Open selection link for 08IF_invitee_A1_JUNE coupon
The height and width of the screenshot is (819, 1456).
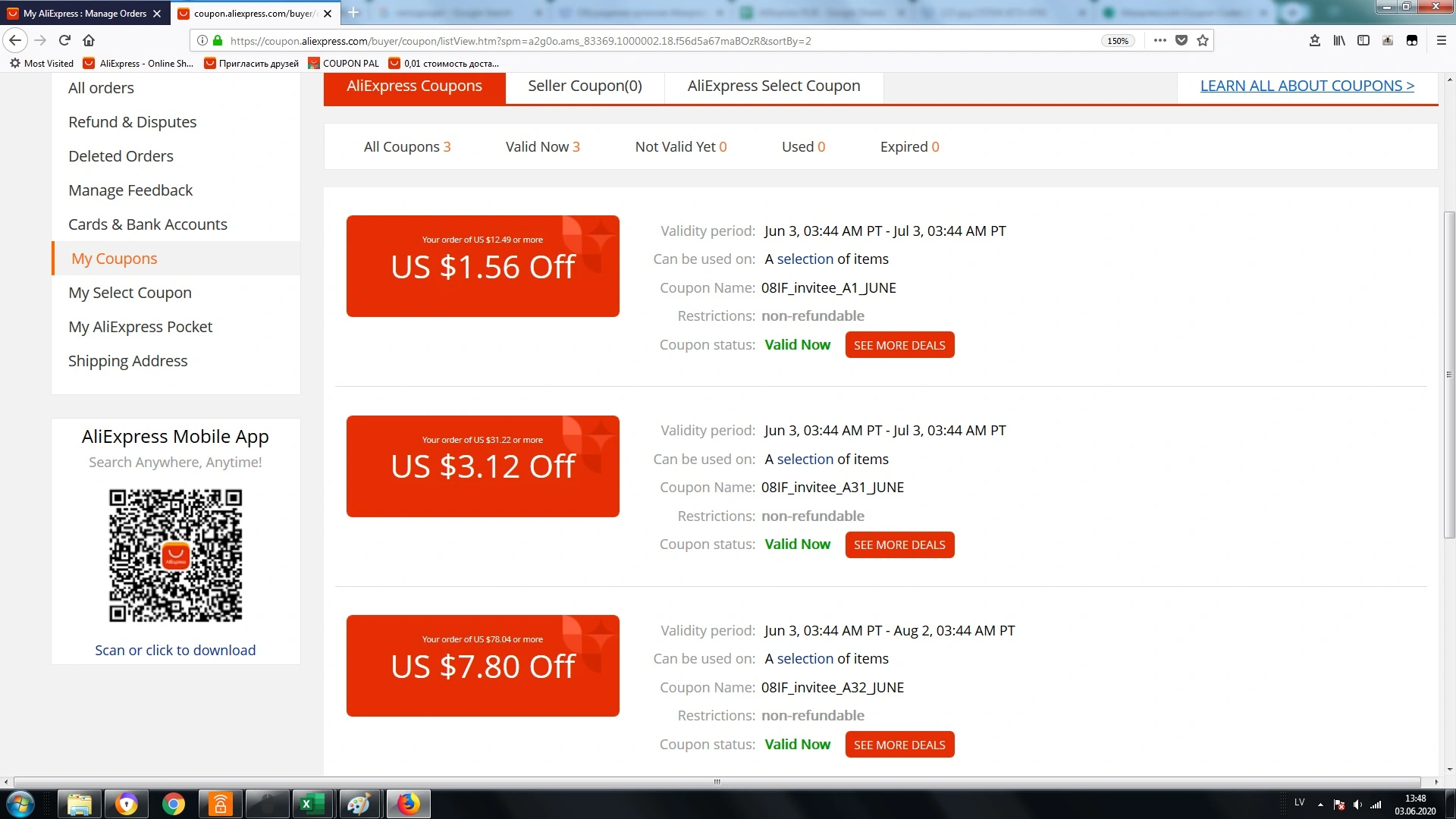pos(805,259)
